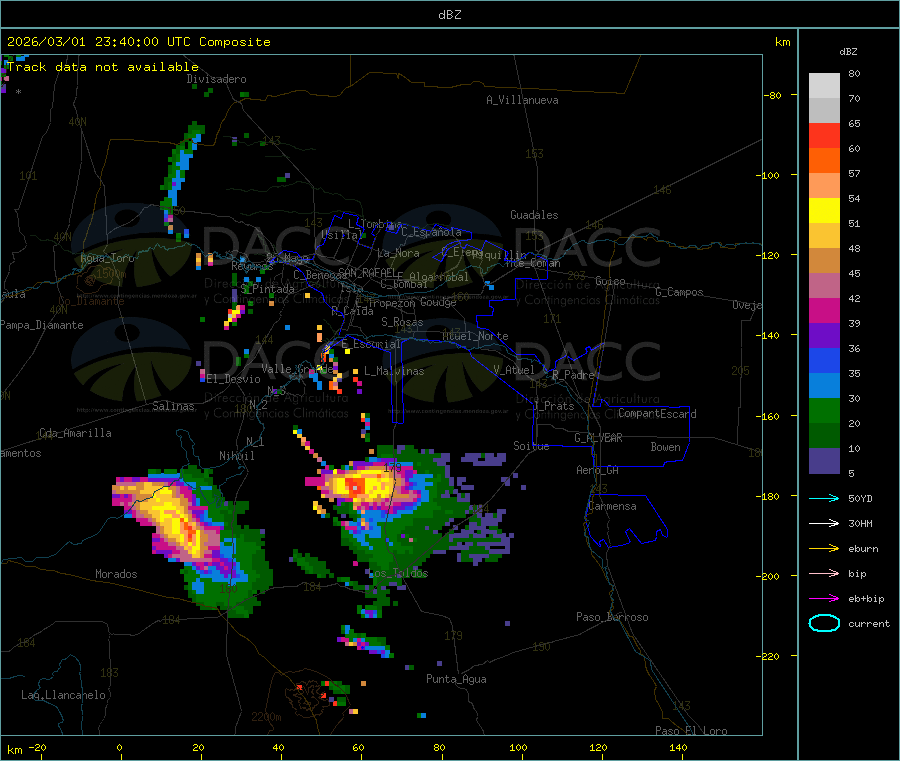The width and height of the screenshot is (900, 761).
Task: Click the white 30HM arrow icon
Action: pyautogui.click(x=824, y=523)
